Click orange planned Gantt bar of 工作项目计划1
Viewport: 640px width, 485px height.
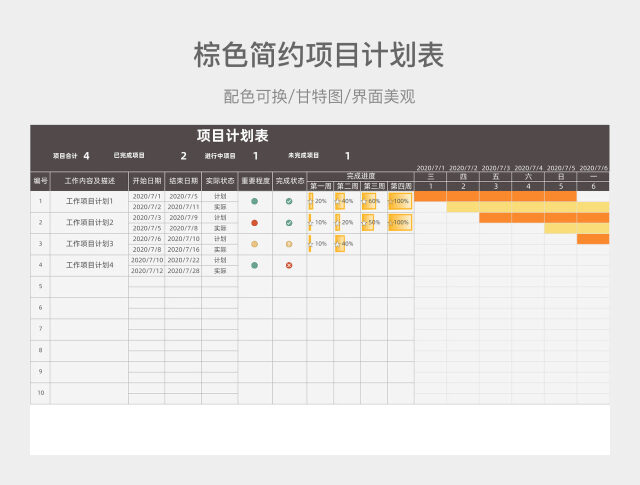click(x=496, y=196)
